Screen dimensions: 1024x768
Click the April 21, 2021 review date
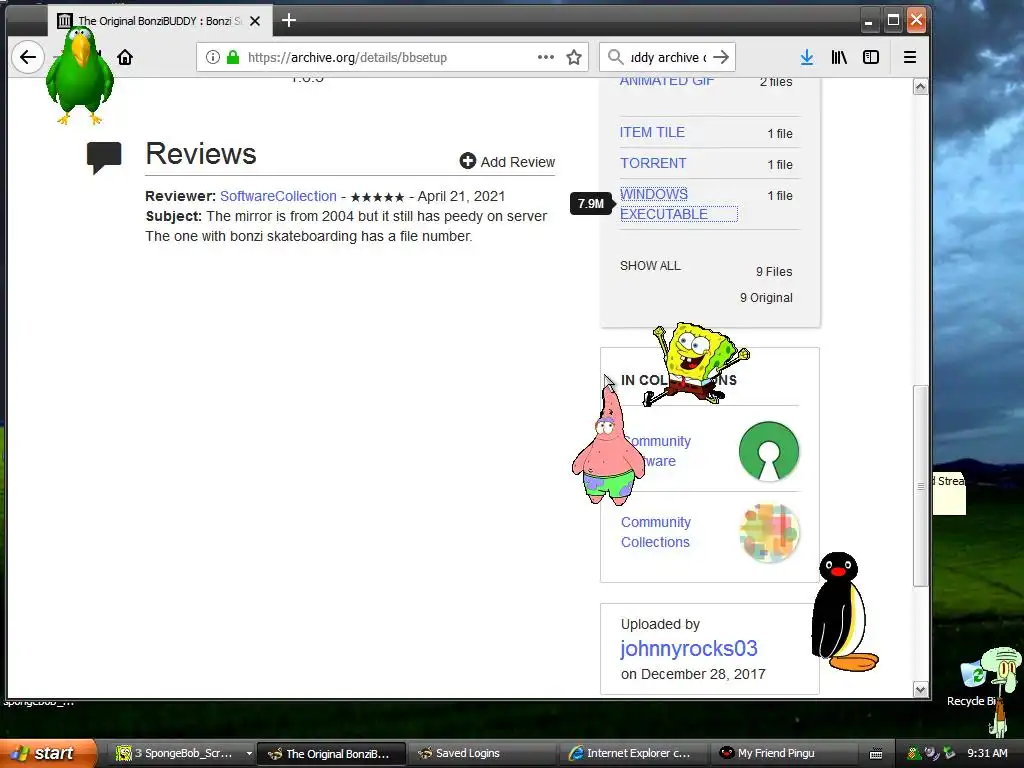[461, 196]
